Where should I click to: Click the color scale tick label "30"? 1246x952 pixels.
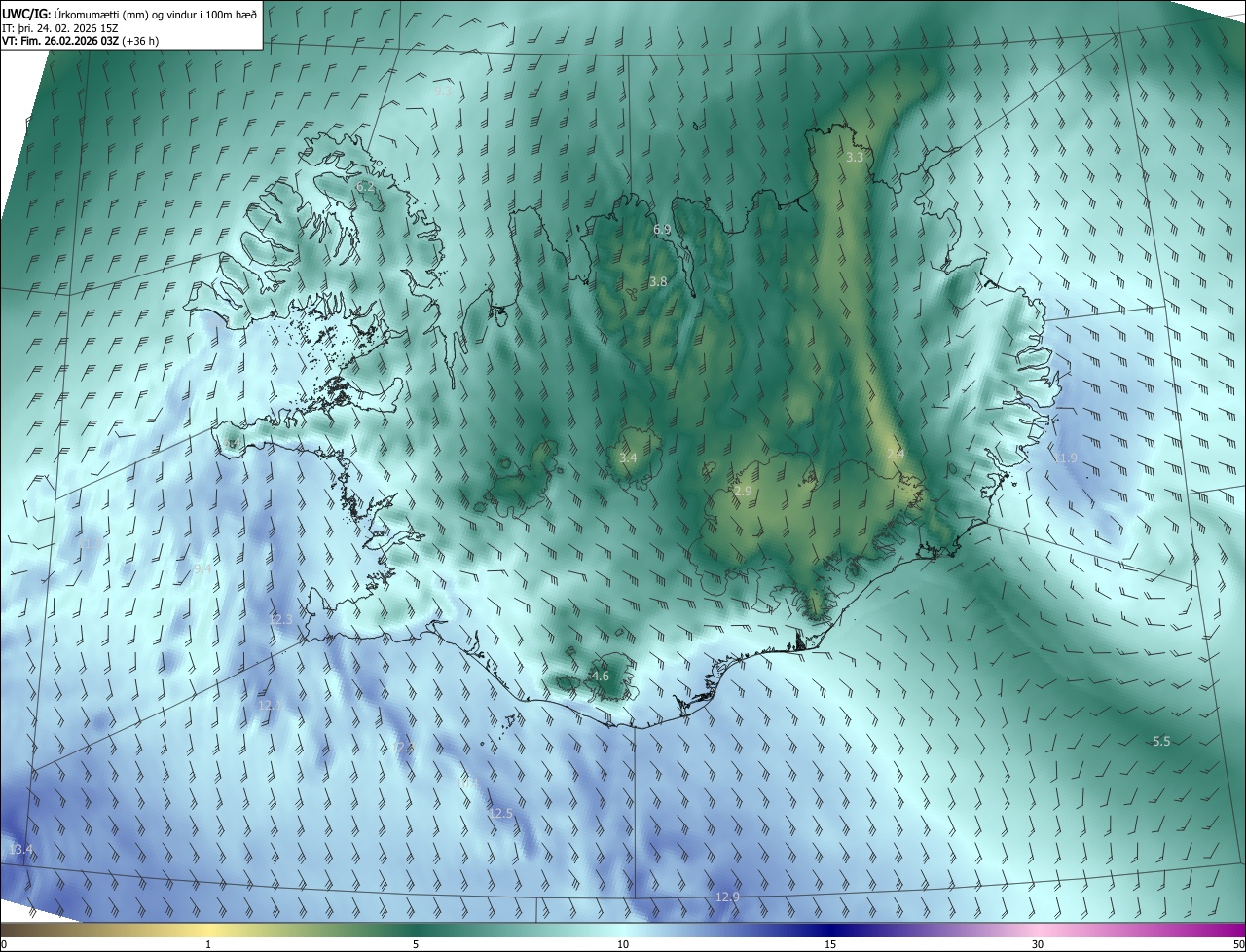click(1038, 945)
